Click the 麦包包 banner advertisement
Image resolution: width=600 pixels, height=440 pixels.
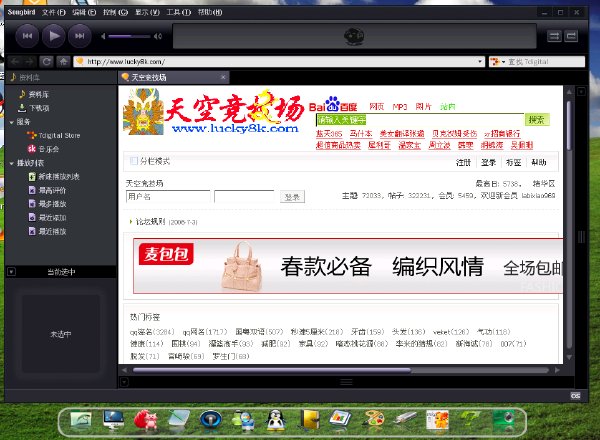[x=348, y=266]
